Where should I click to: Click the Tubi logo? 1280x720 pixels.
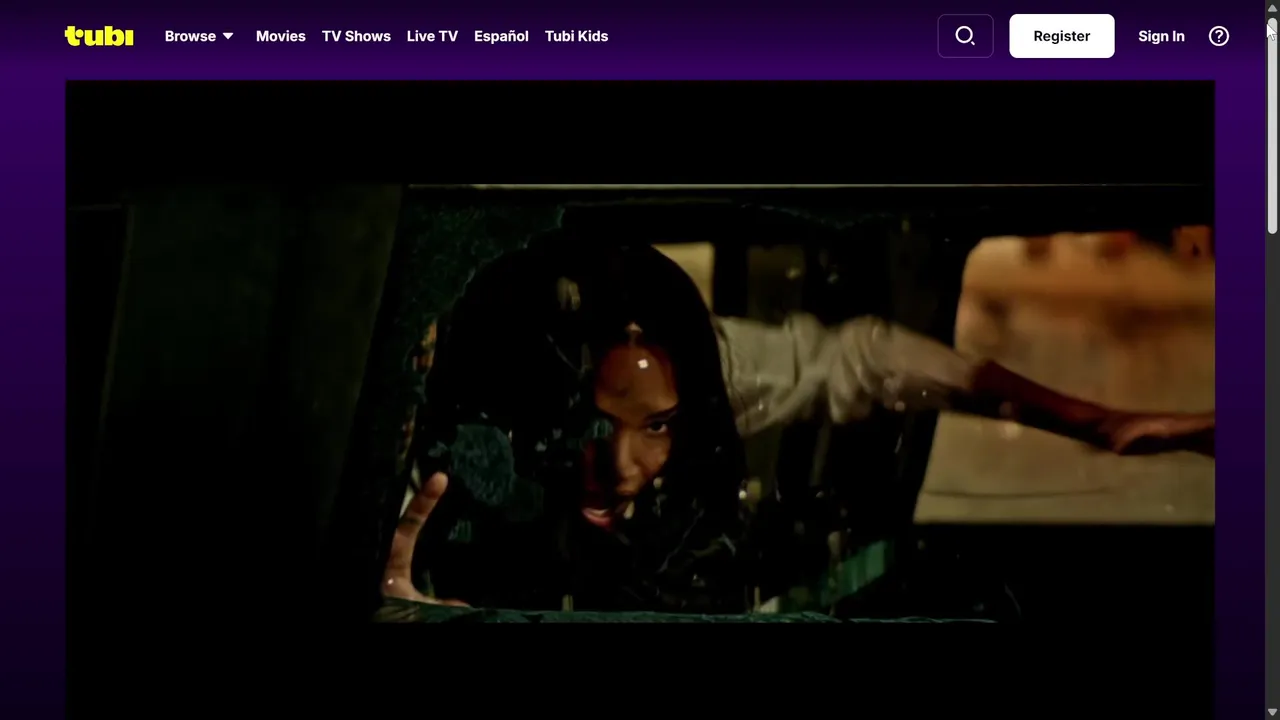[99, 36]
